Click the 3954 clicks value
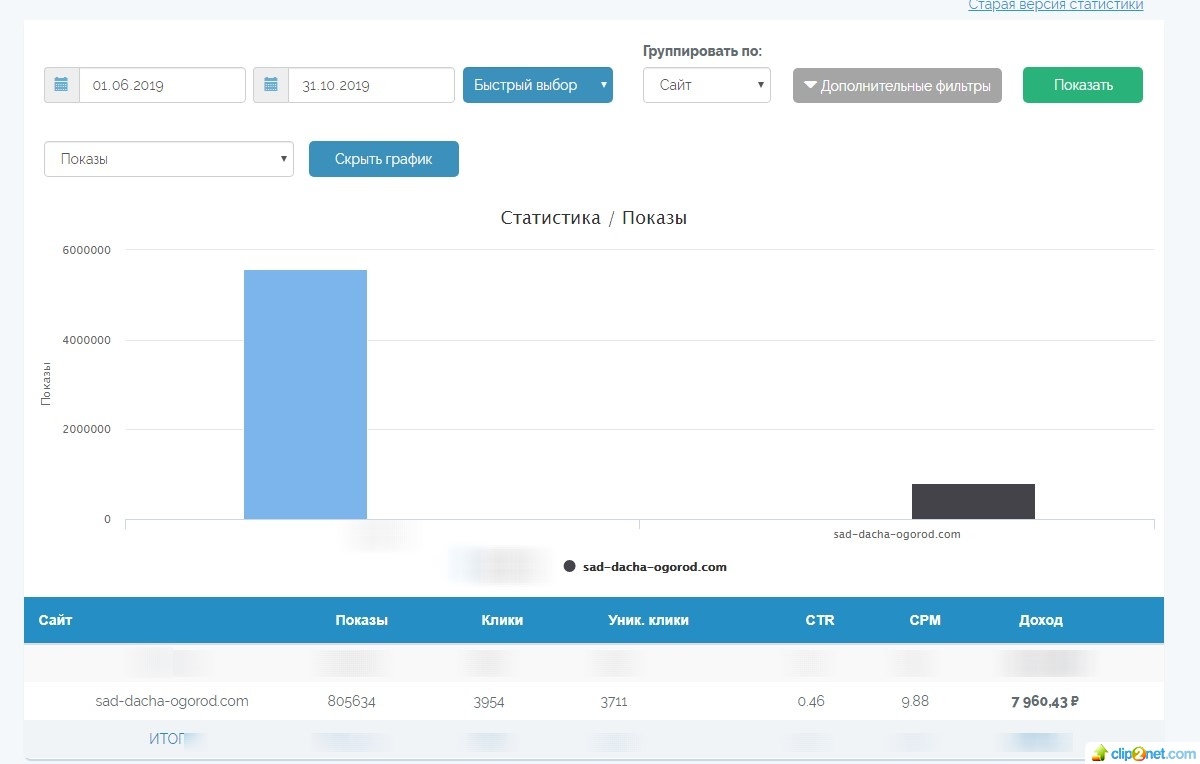The height and width of the screenshot is (764, 1200). (489, 702)
